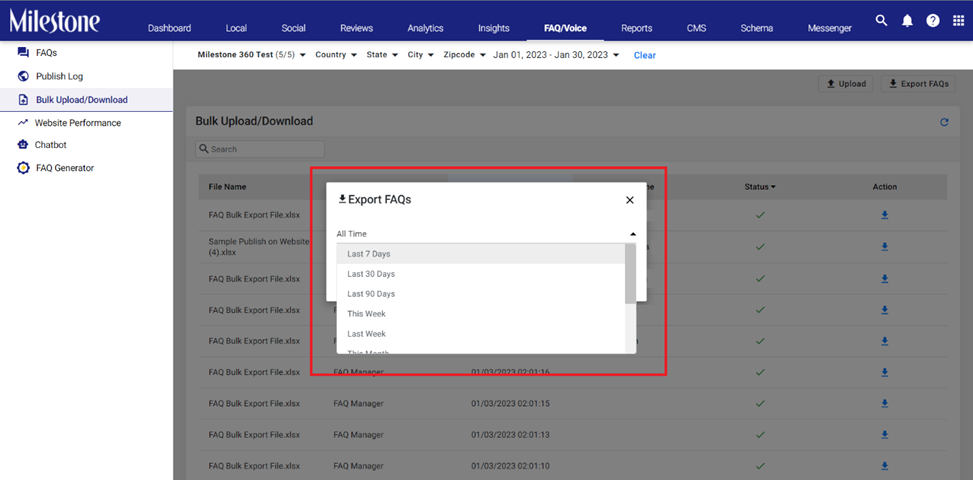Go to CMS tab
The height and width of the screenshot is (480, 973).
pos(696,28)
